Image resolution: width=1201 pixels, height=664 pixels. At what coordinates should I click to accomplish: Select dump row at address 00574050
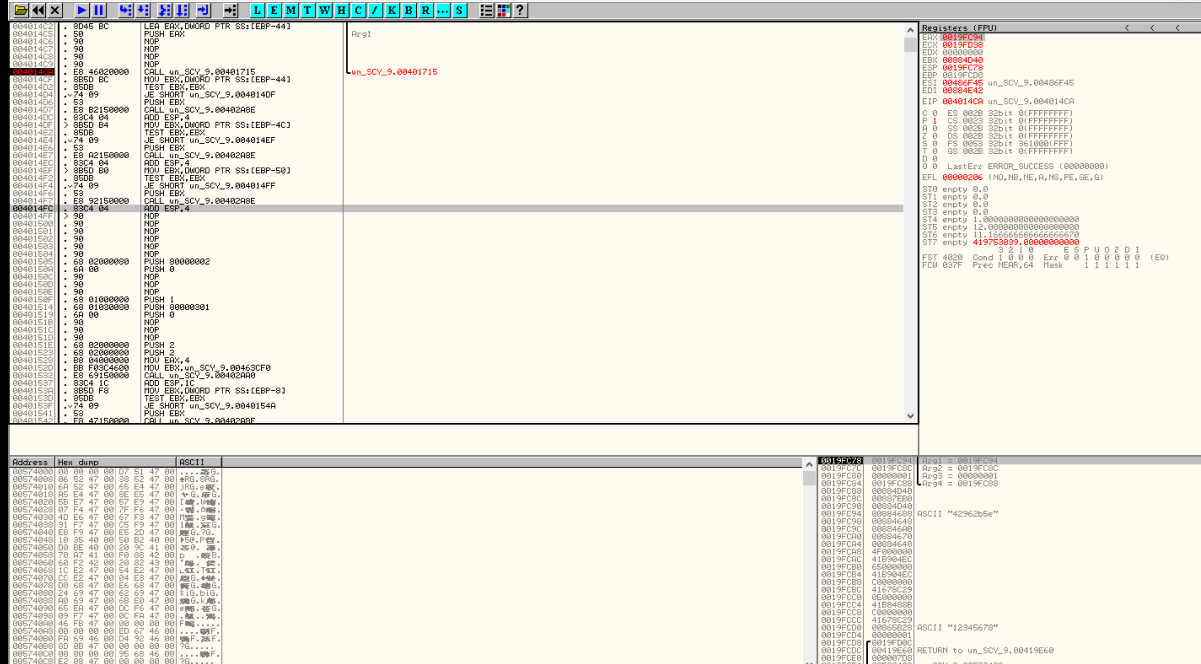pos(115,548)
